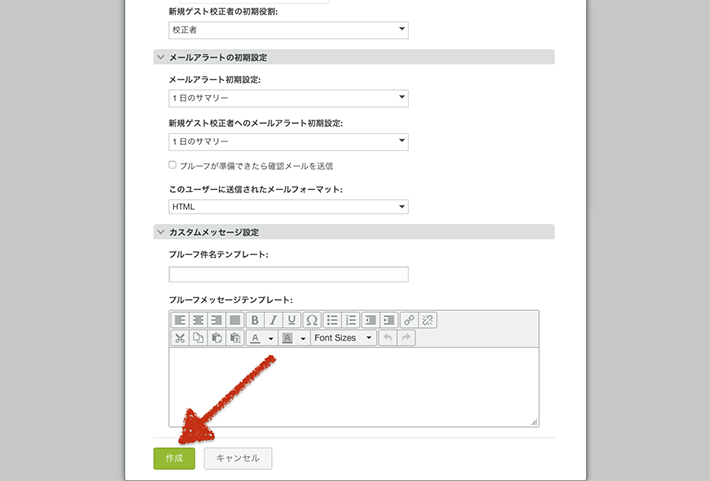Click the green 作成 button
The width and height of the screenshot is (710, 481).
click(174, 458)
